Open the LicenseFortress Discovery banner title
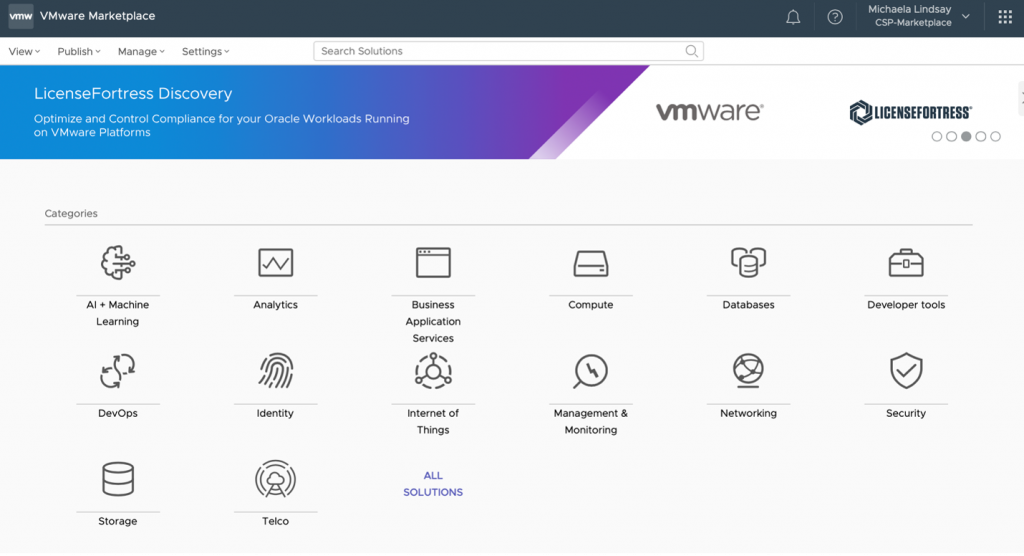The image size is (1024, 556). coord(133,93)
